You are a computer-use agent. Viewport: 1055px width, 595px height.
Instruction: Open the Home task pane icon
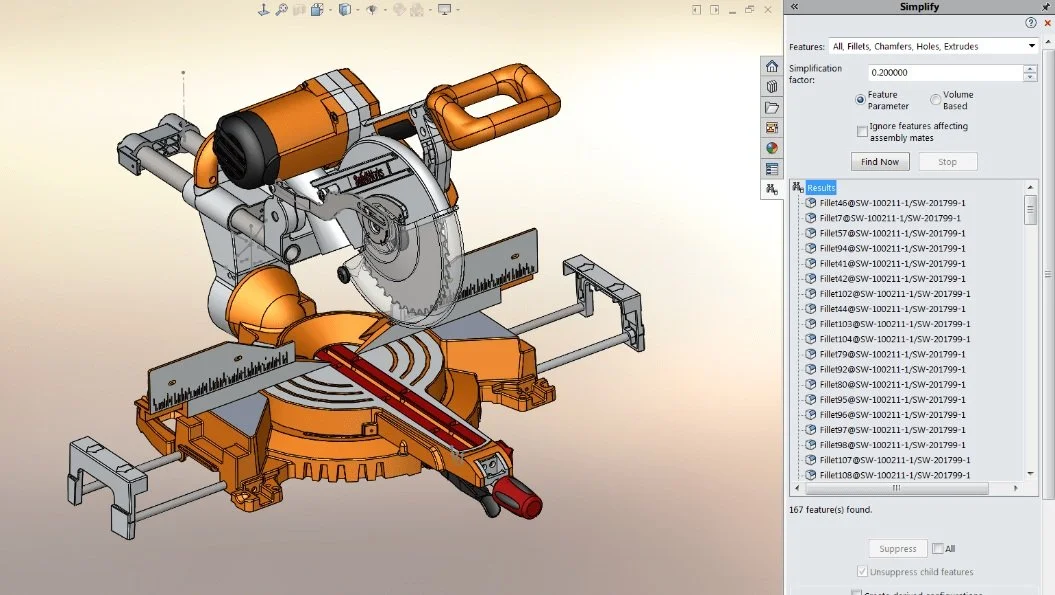770,66
